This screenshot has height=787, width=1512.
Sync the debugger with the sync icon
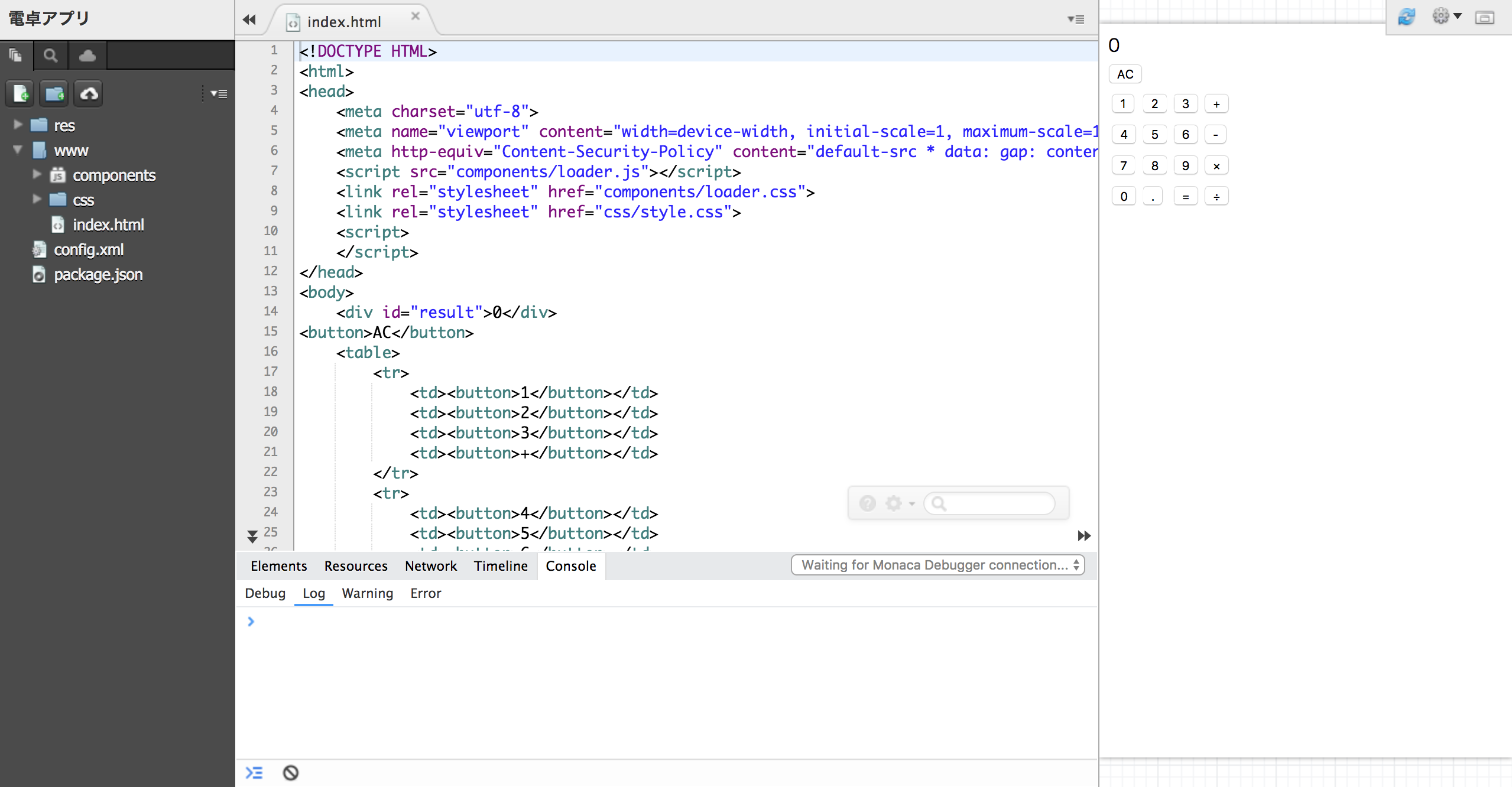[1406, 17]
